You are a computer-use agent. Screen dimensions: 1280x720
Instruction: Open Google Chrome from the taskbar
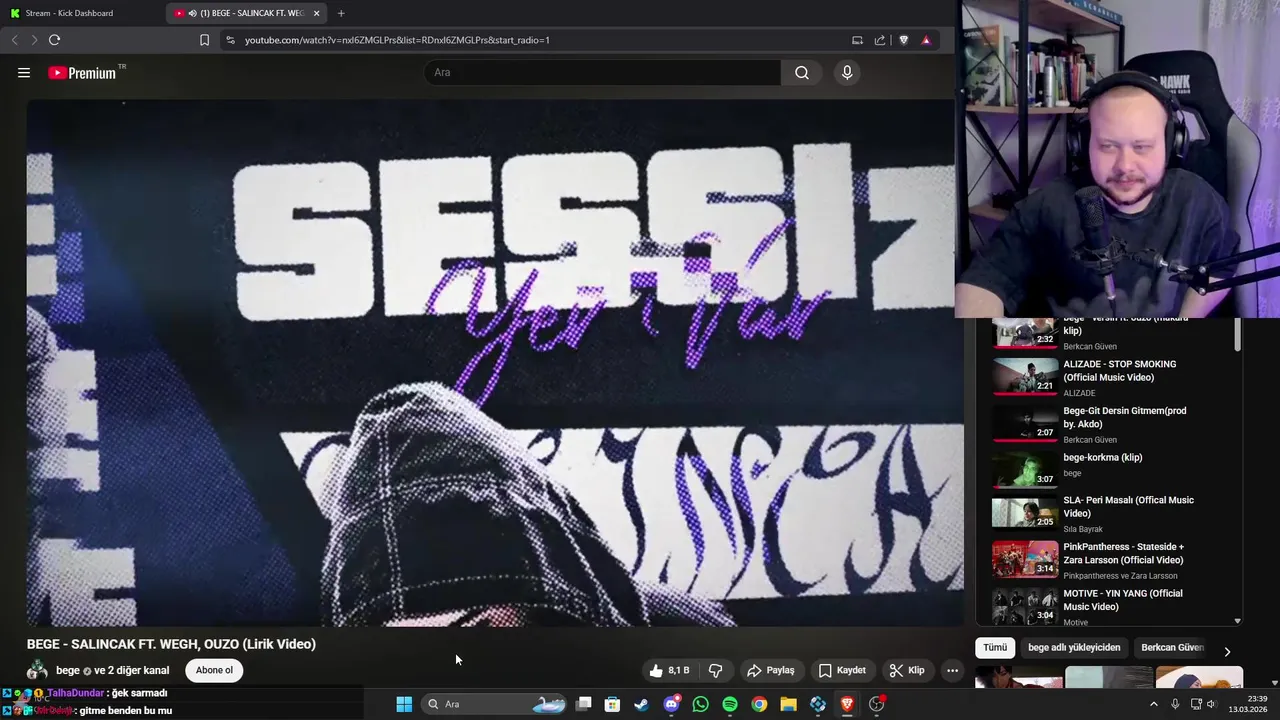click(x=759, y=704)
